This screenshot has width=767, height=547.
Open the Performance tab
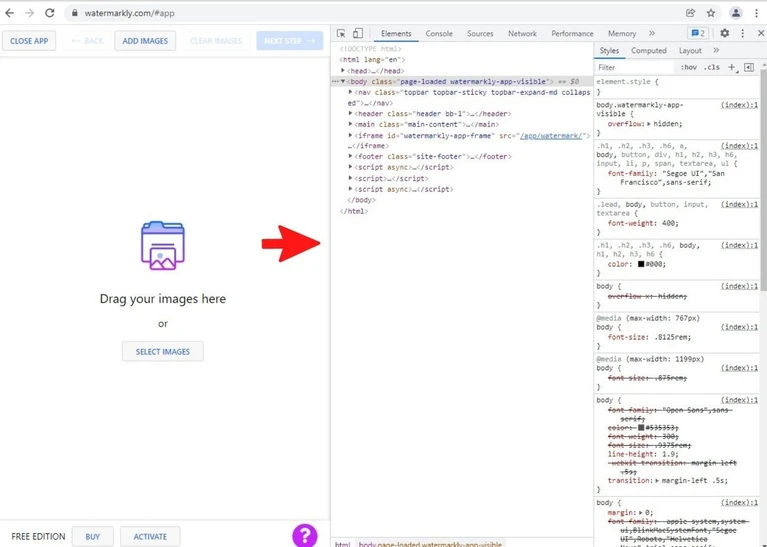(x=572, y=34)
